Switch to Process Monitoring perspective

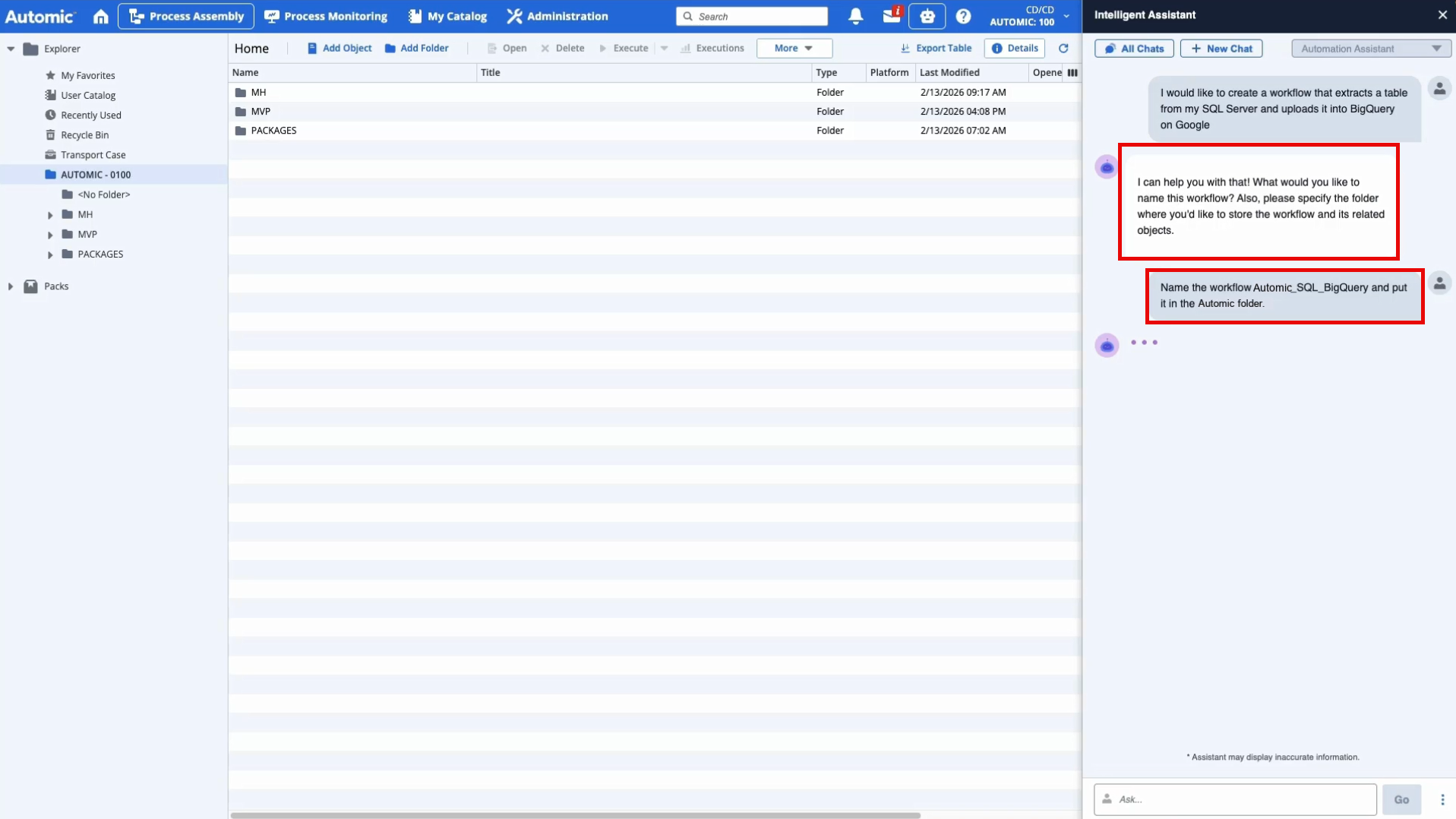pos(325,16)
